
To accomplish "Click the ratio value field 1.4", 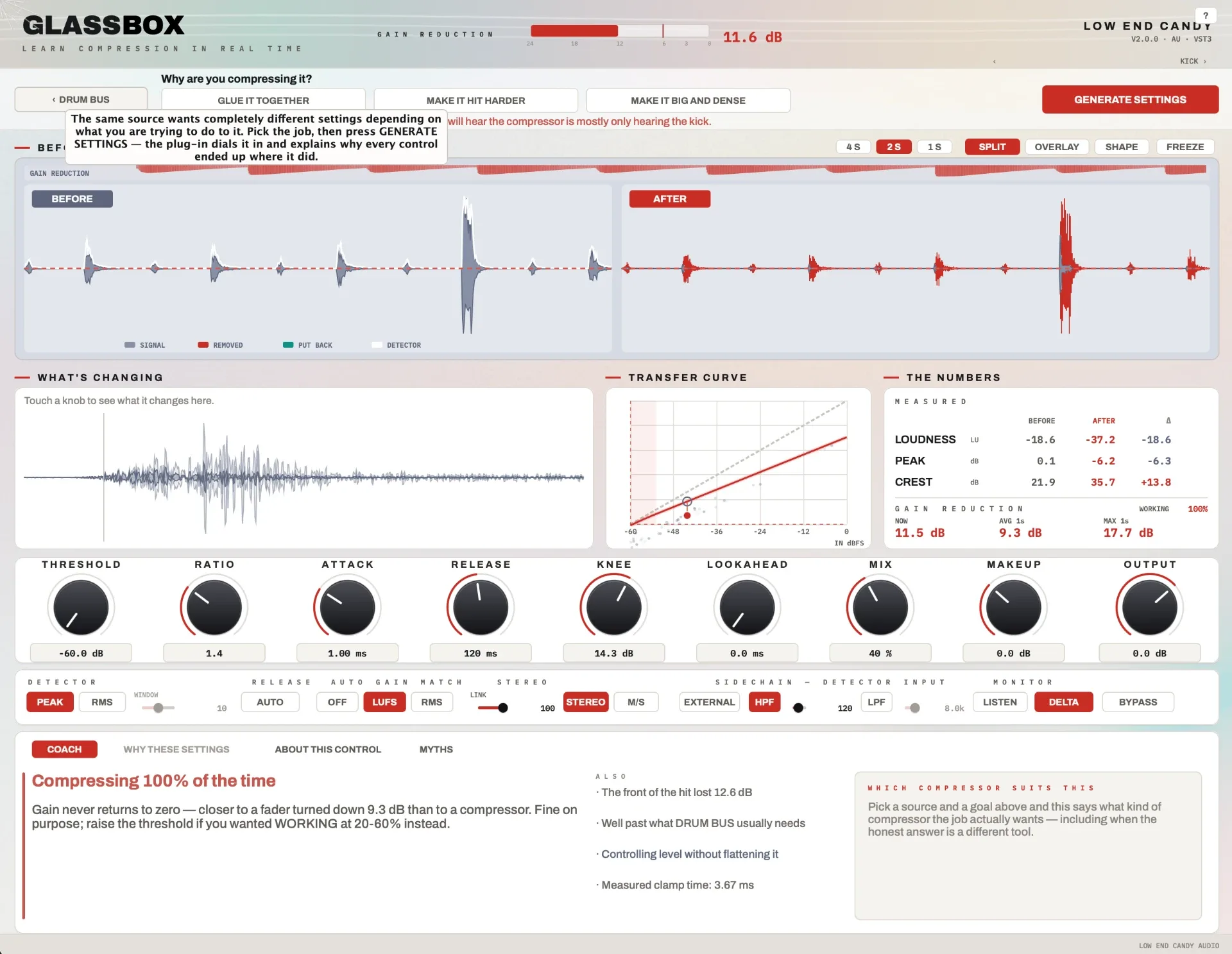I will 214,653.
